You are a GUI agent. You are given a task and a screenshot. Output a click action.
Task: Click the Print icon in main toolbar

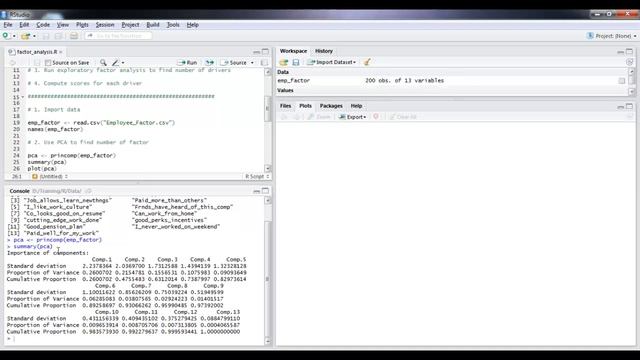pyautogui.click(x=74, y=36)
